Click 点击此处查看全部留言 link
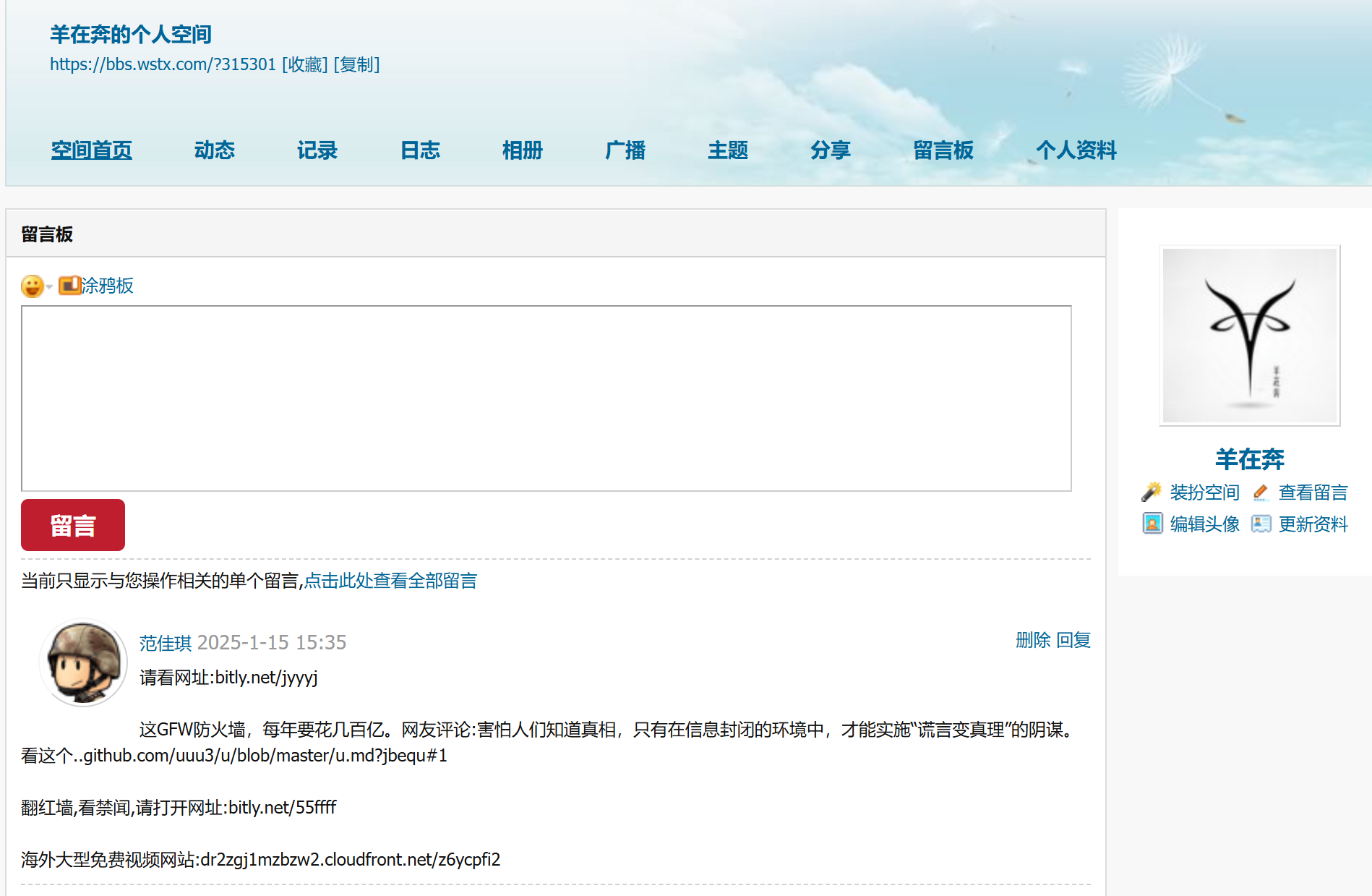 point(390,581)
